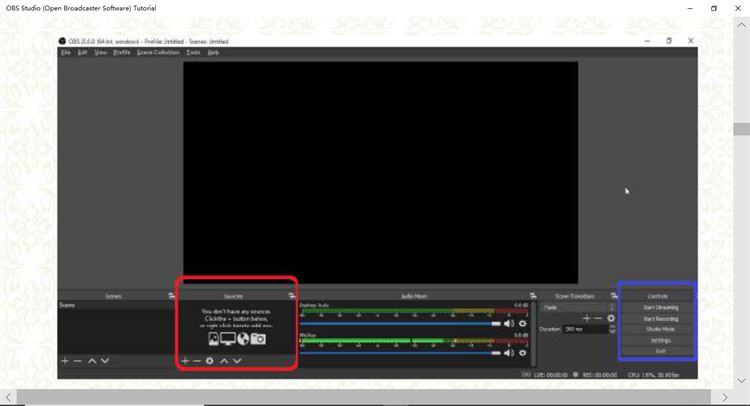The image size is (750, 406).
Task: Add a transition with the plus icon
Action: 587,318
